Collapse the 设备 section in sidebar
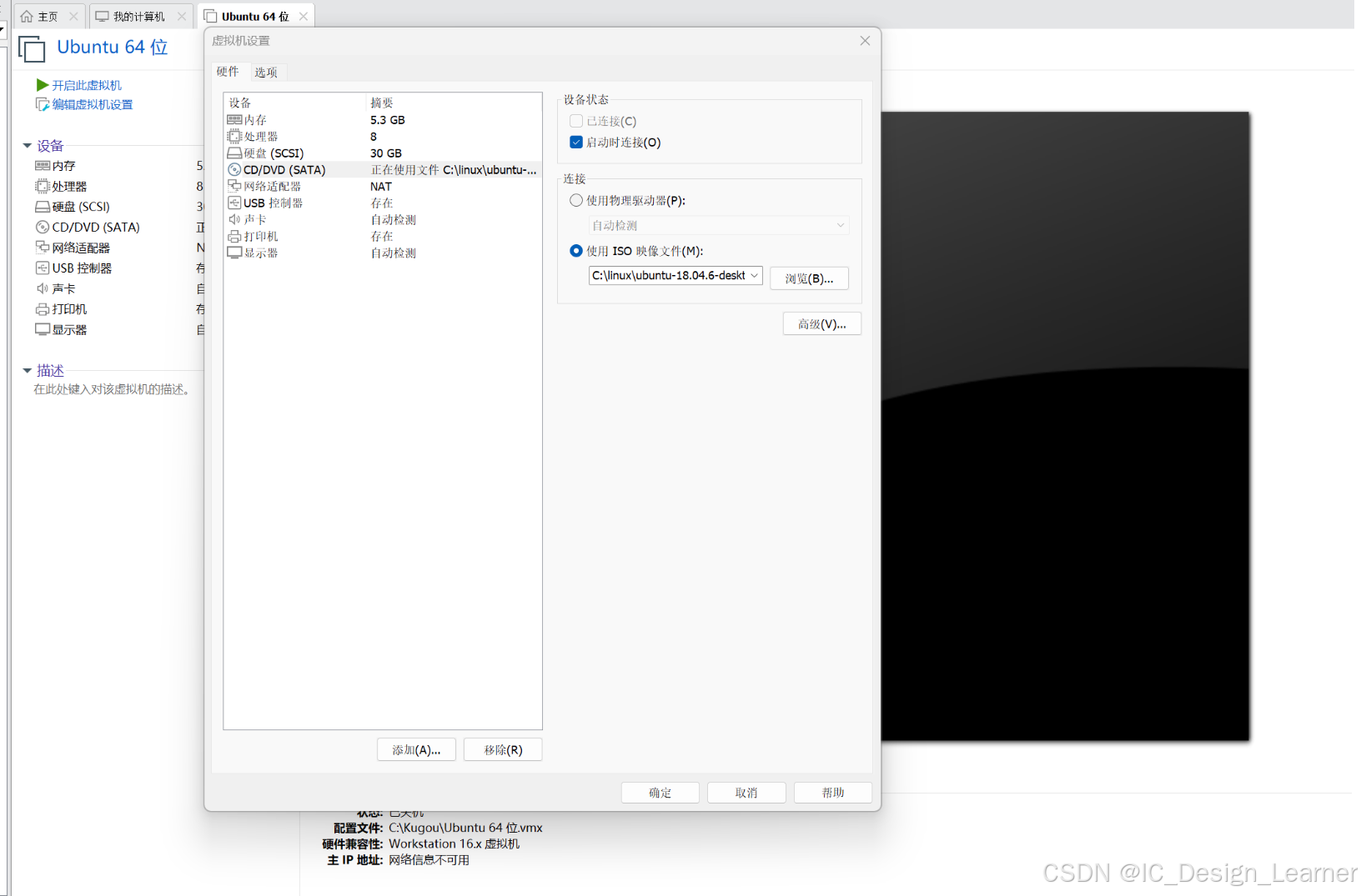The image size is (1361, 896). coord(27,144)
